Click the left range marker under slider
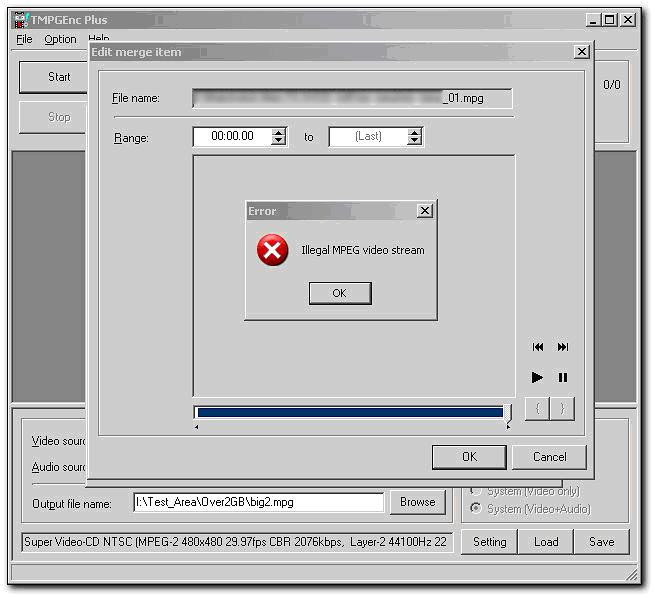This screenshot has height=598, width=655. [196, 427]
